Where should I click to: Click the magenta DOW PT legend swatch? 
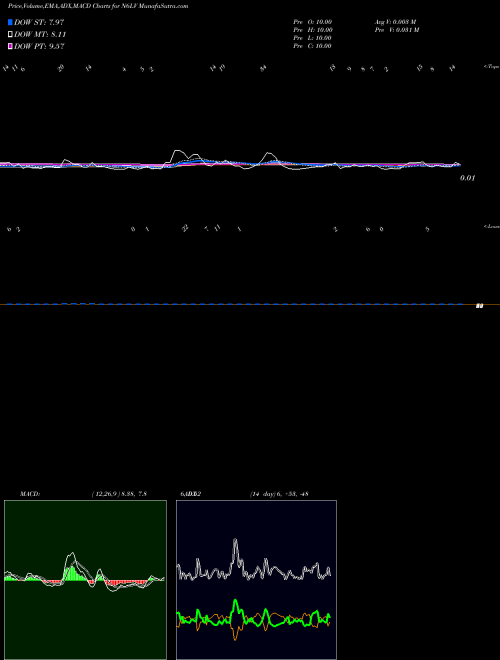coord(11,46)
